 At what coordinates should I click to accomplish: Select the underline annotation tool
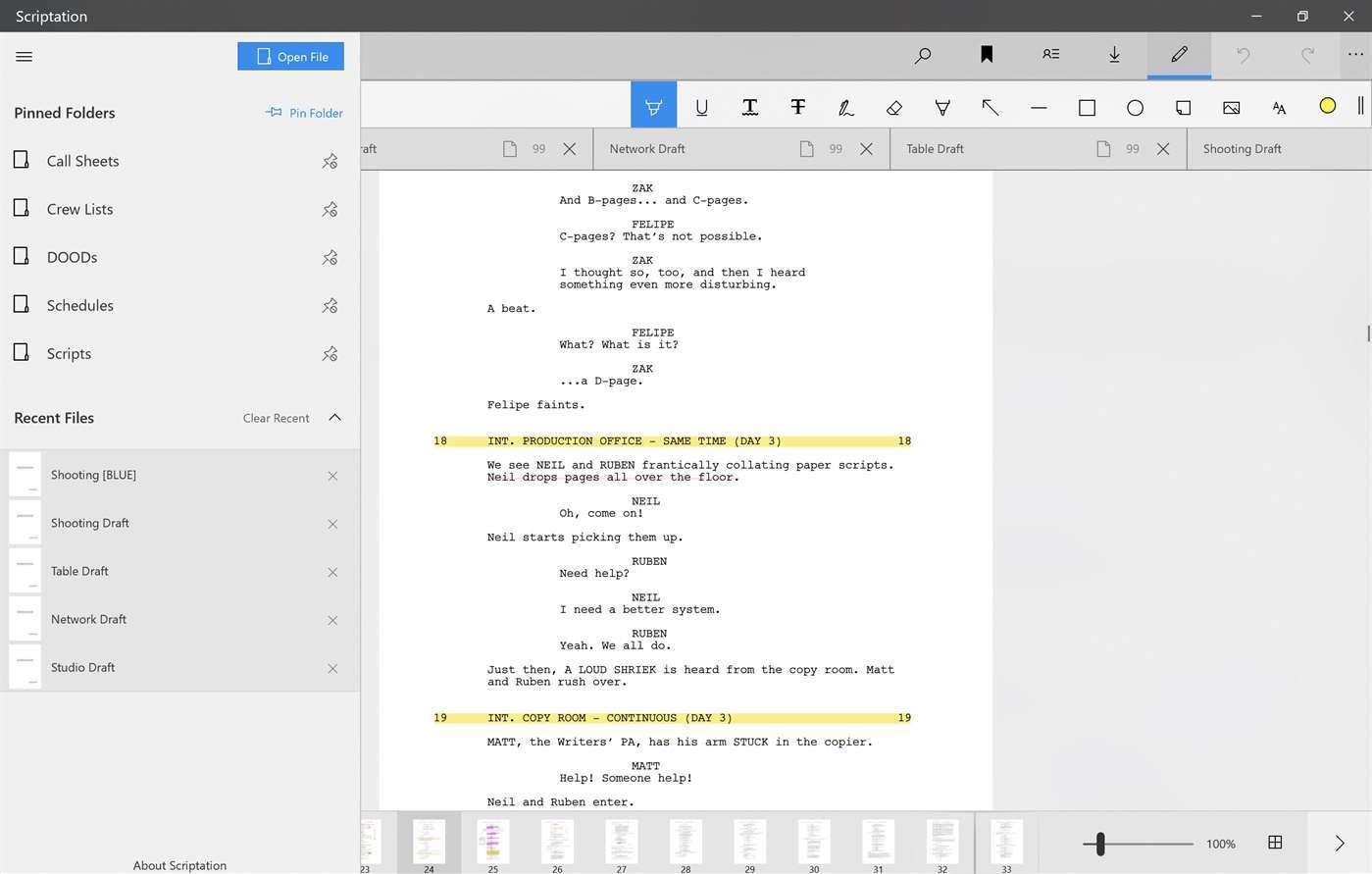tap(701, 107)
